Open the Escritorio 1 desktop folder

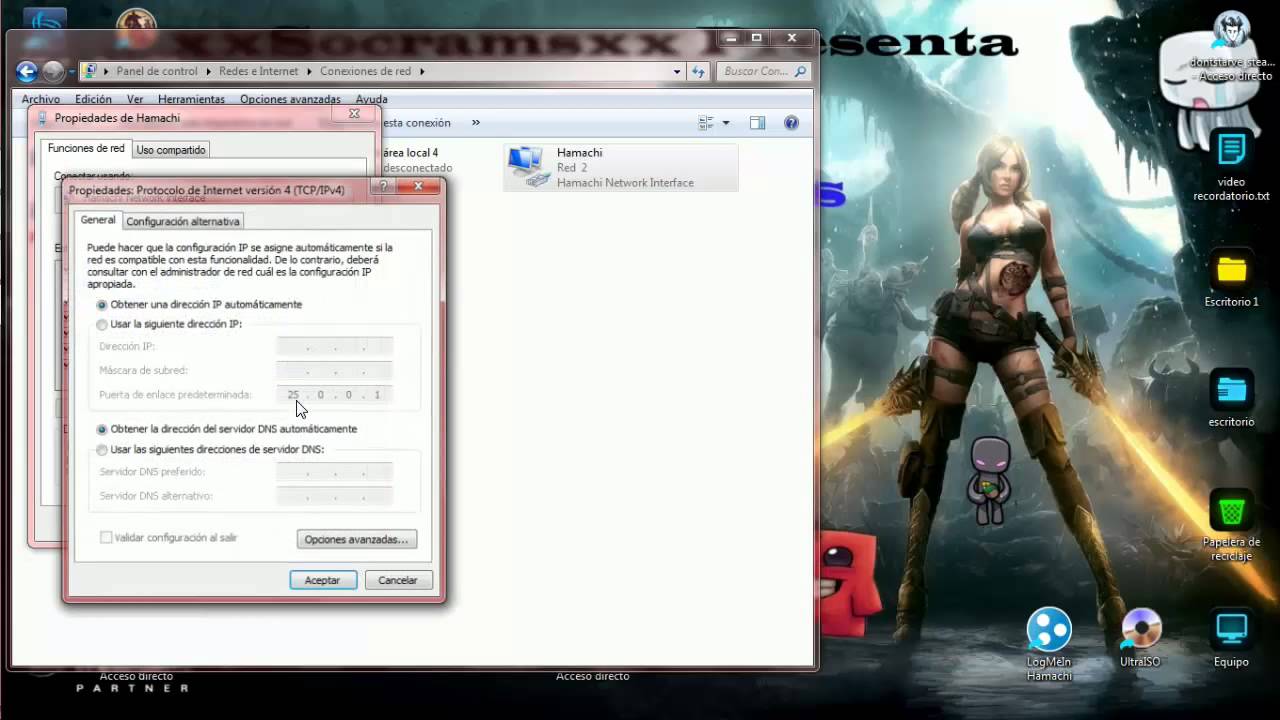pyautogui.click(x=1231, y=278)
